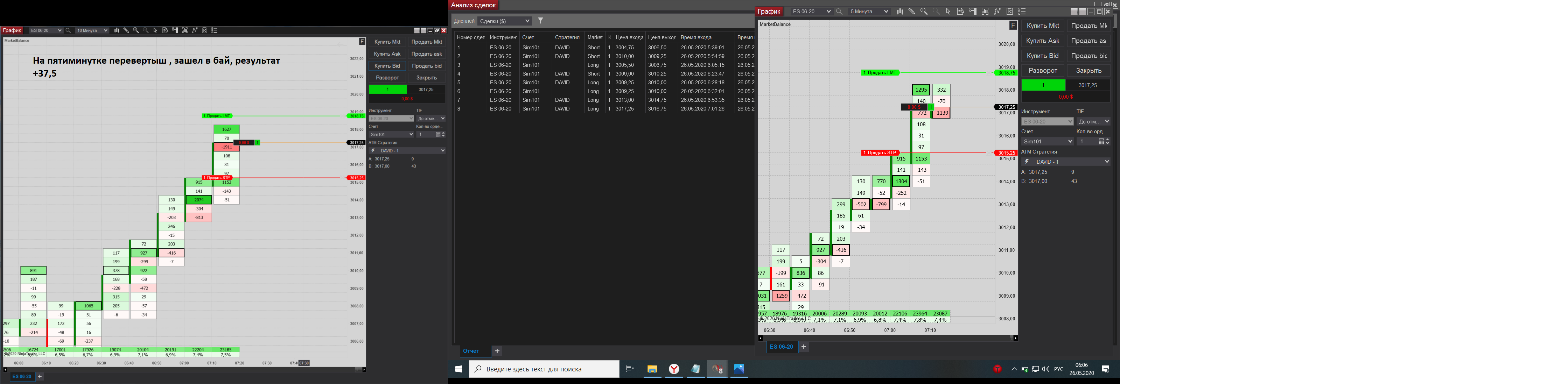The image size is (1568, 384).
Task: Click the filter funnel icon in Анализ сделок
Action: 540,21
